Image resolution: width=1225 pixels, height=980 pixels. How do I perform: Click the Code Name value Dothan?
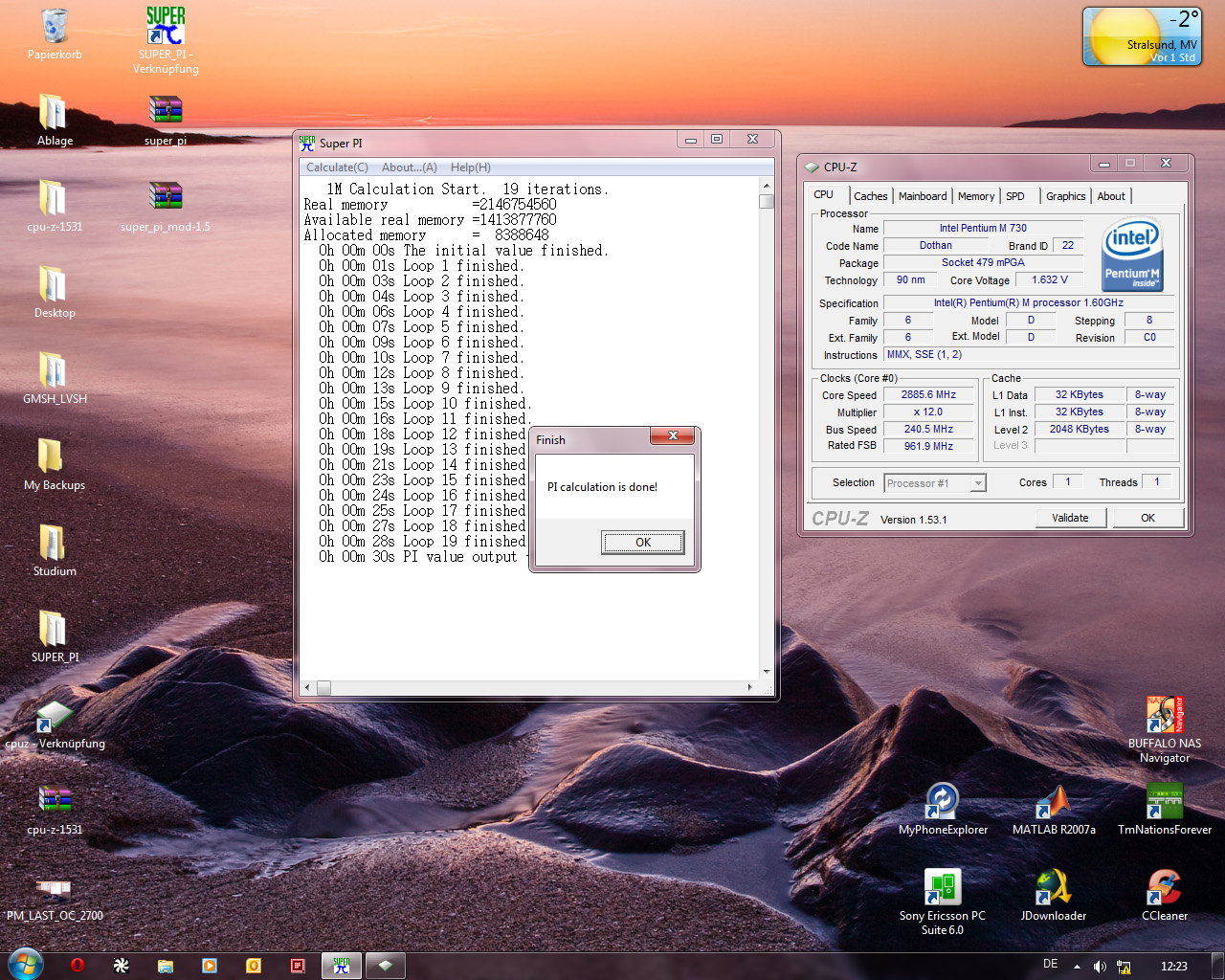point(936,245)
